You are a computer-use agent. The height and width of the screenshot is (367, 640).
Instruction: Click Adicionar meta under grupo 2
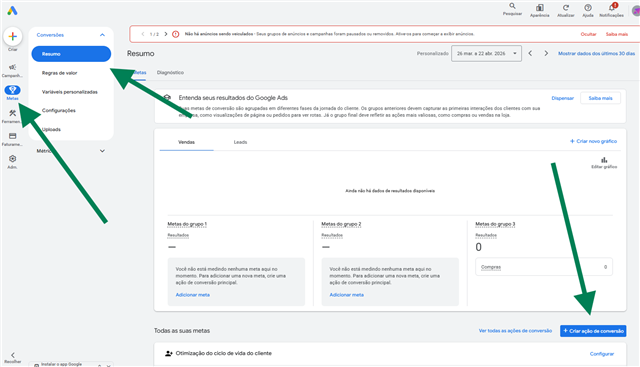pos(347,295)
